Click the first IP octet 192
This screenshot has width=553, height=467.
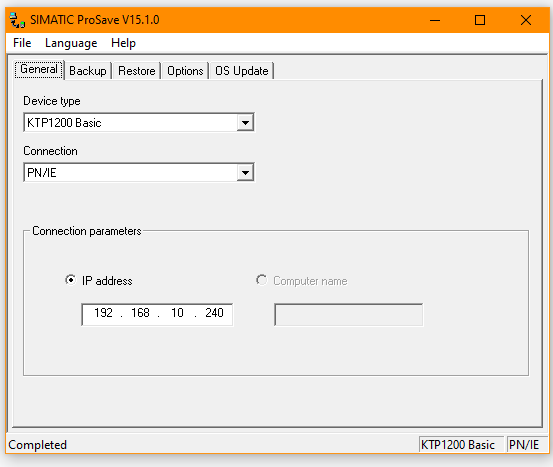pyautogui.click(x=103, y=313)
